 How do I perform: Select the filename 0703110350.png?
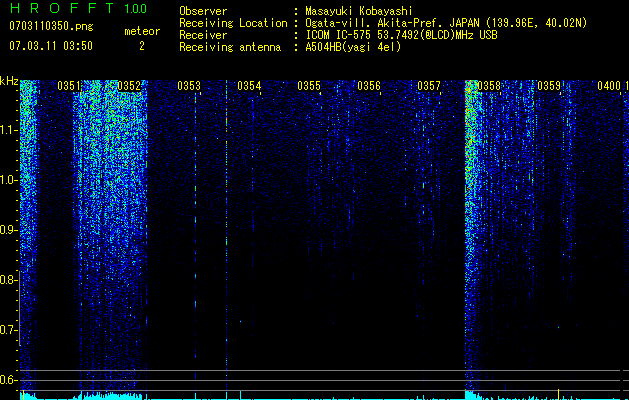coord(51,27)
